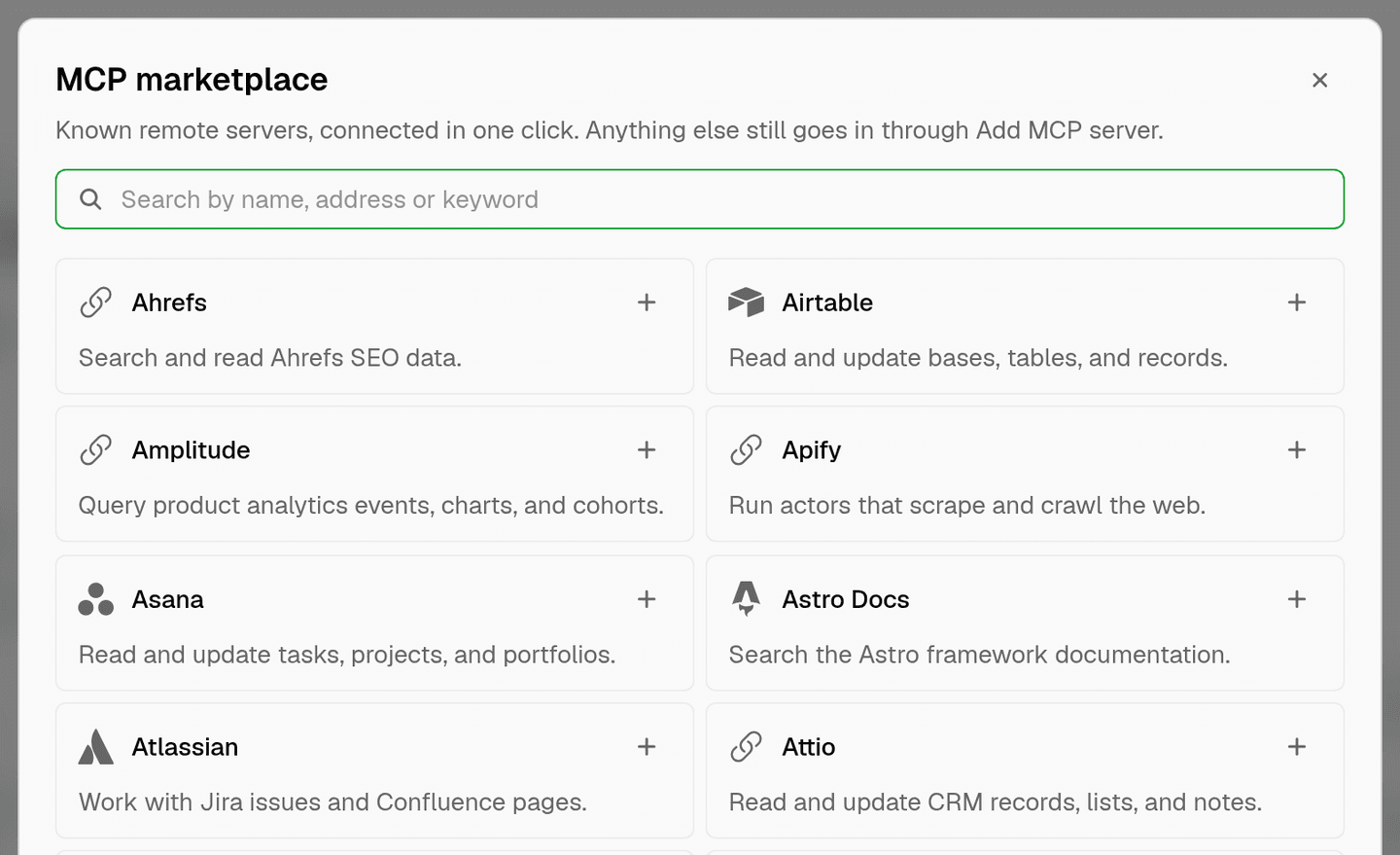Select the Astro Docs title text
The height and width of the screenshot is (855, 1400).
pos(846,599)
